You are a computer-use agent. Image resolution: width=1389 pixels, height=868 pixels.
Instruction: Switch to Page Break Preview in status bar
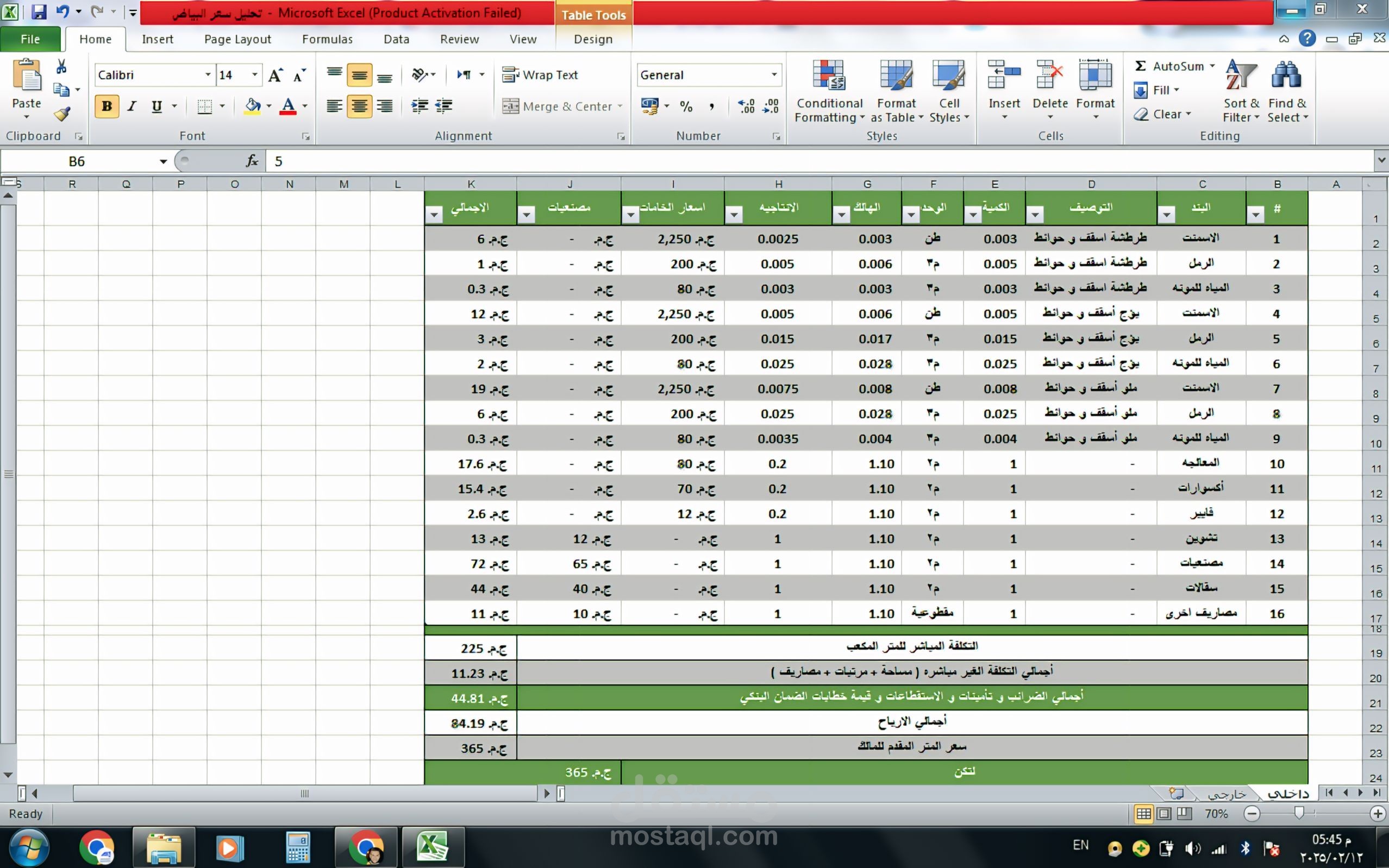click(x=1184, y=814)
